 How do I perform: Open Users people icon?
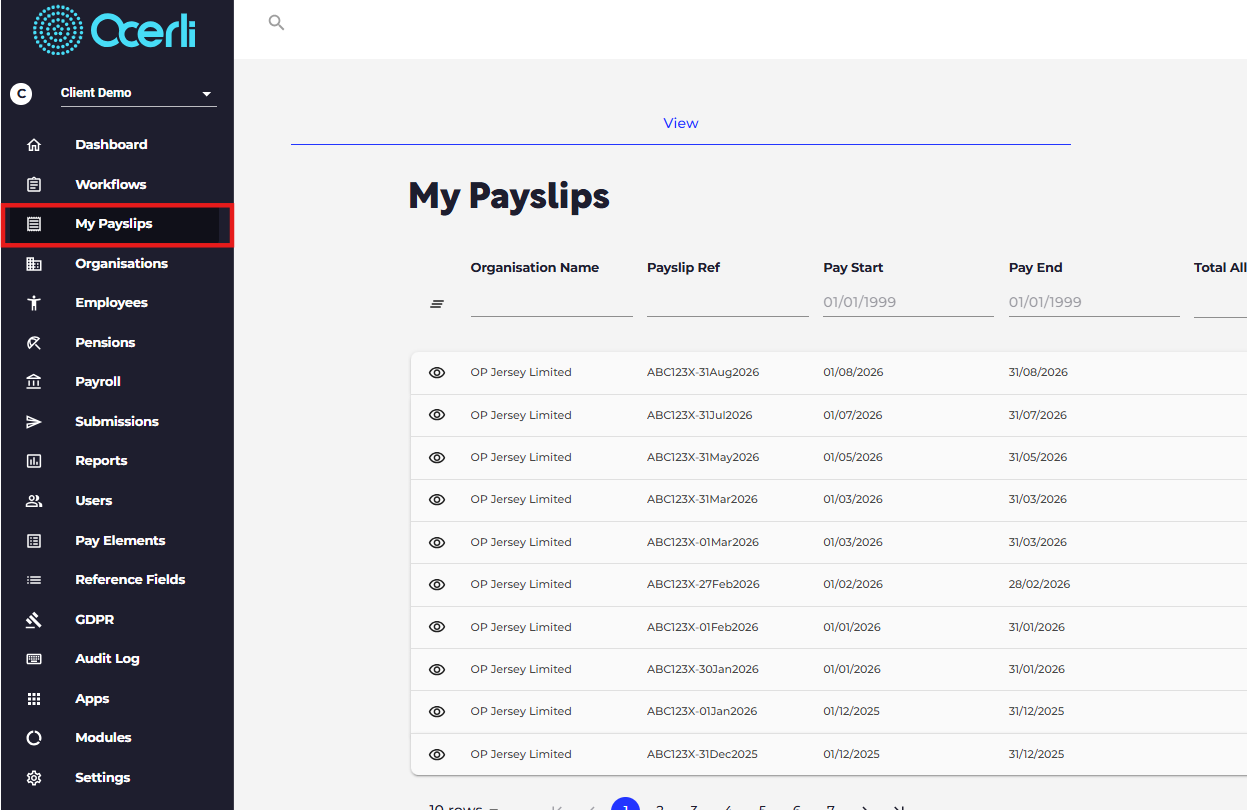34,501
